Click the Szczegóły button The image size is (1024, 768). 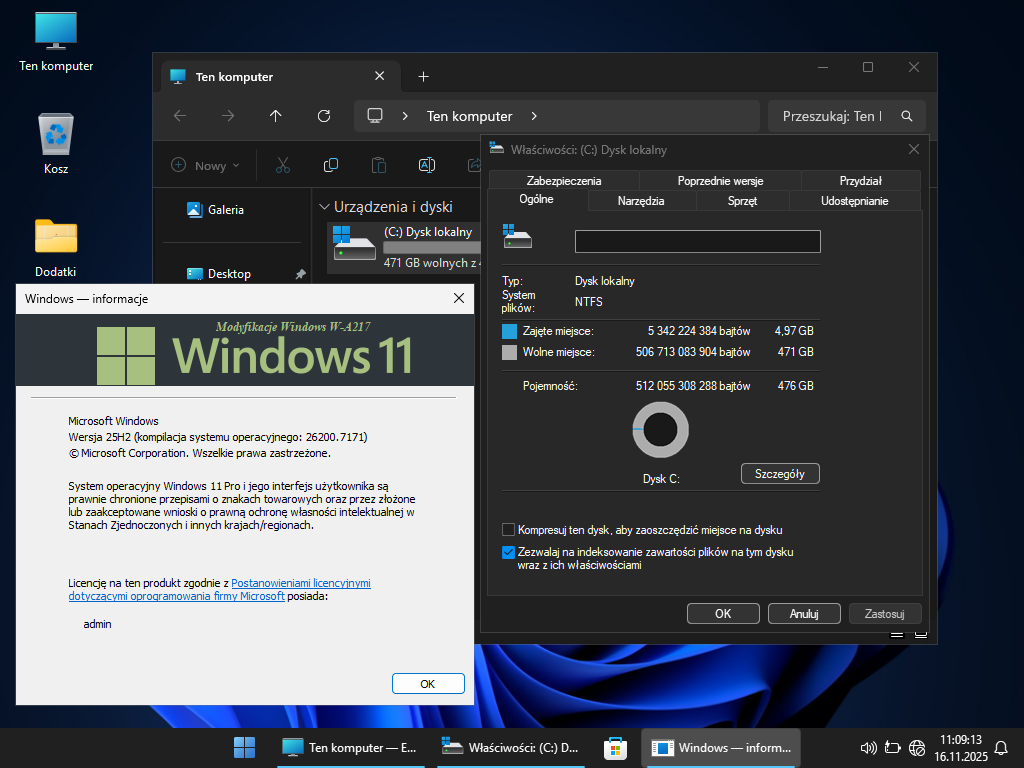[780, 474]
